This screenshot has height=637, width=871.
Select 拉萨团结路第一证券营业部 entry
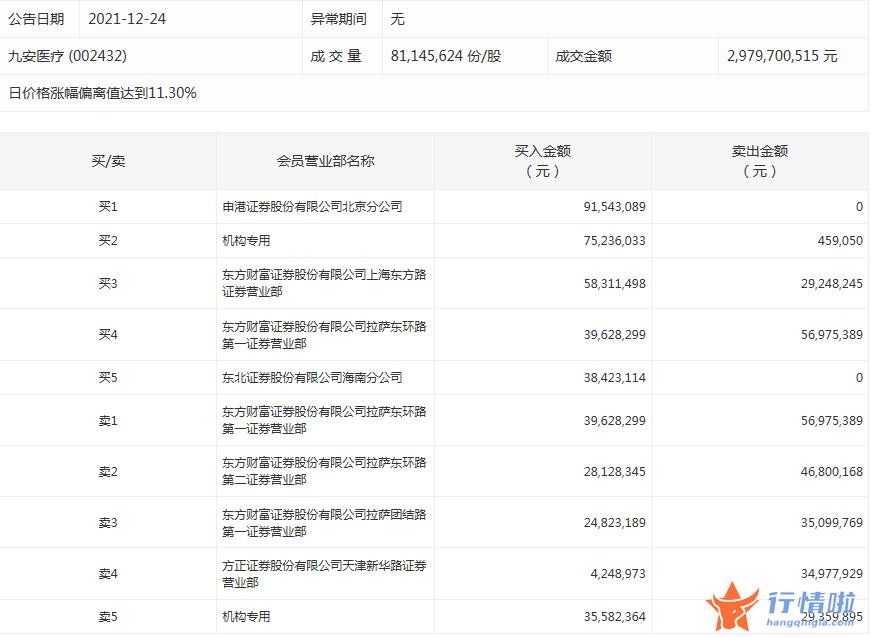(x=324, y=523)
